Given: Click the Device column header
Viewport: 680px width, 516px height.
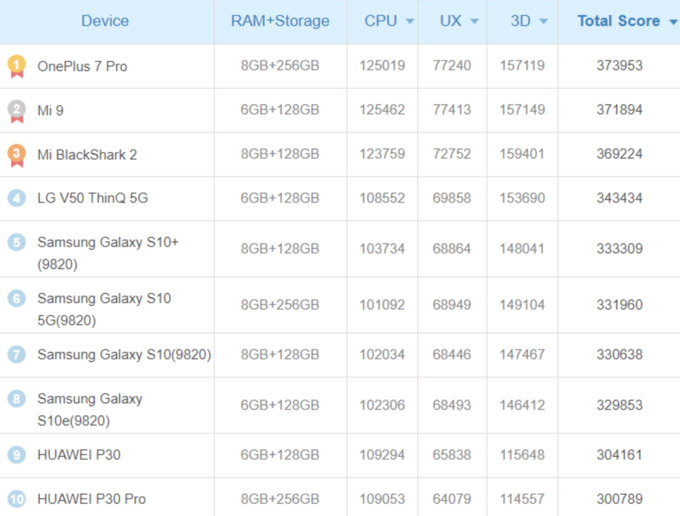Looking at the screenshot, I should (x=105, y=21).
